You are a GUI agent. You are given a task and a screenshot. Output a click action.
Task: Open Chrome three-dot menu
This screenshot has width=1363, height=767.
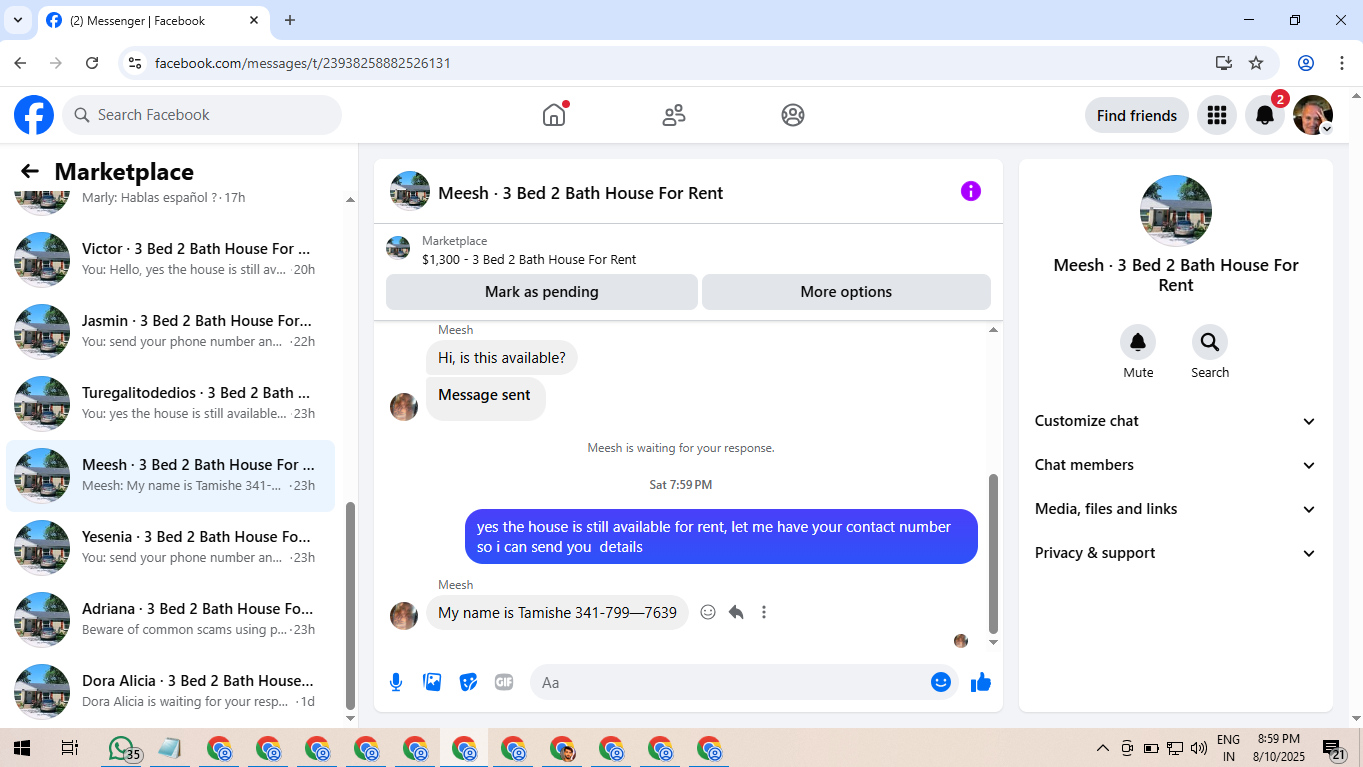click(1342, 63)
